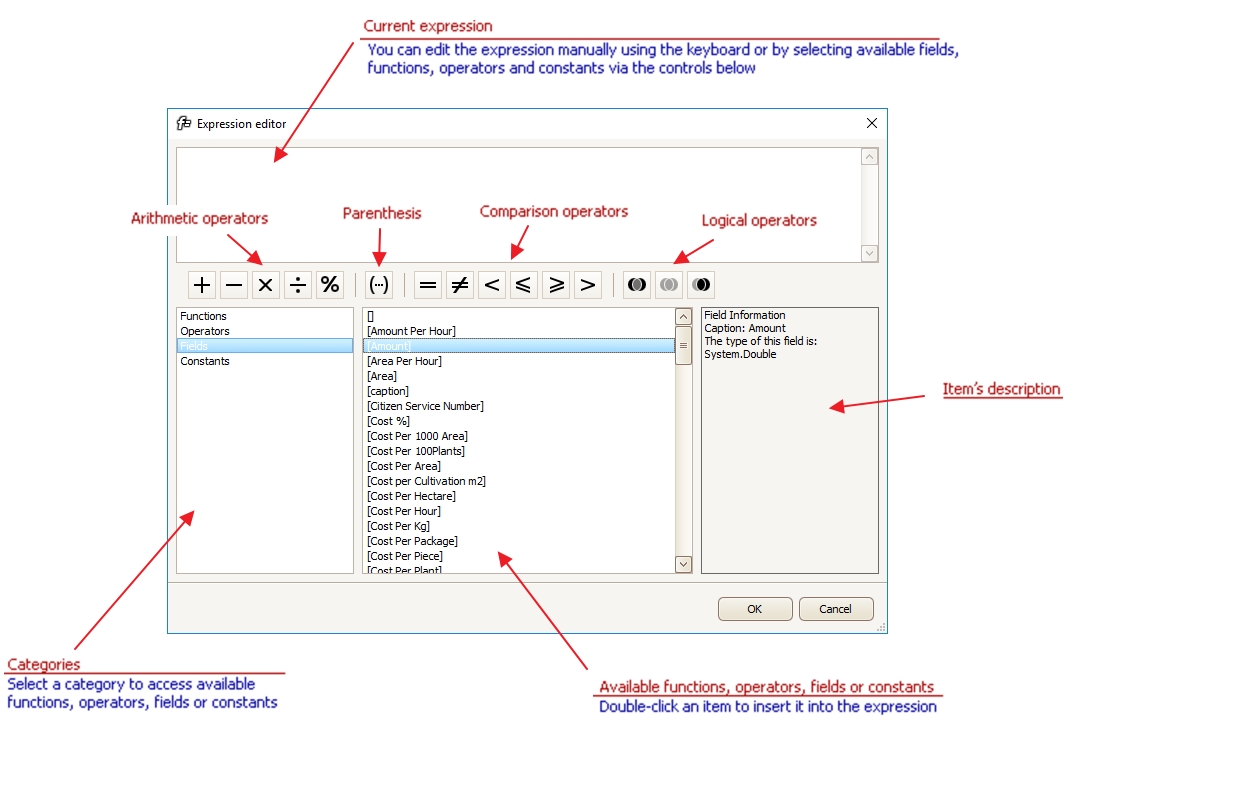Click inside the current expression text box
The image size is (1233, 809).
[x=518, y=205]
